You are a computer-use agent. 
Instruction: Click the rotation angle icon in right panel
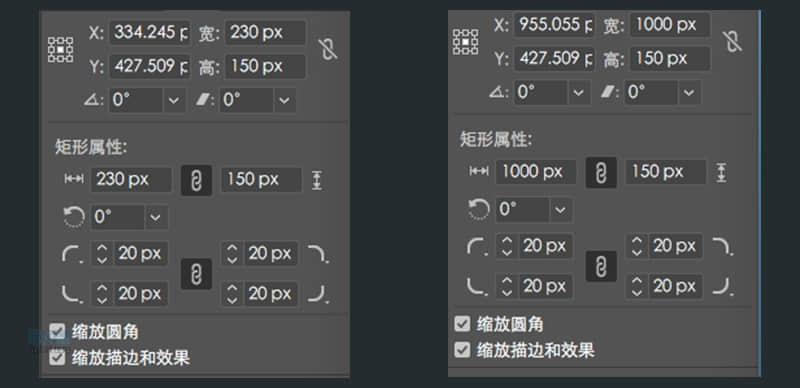tap(497, 93)
